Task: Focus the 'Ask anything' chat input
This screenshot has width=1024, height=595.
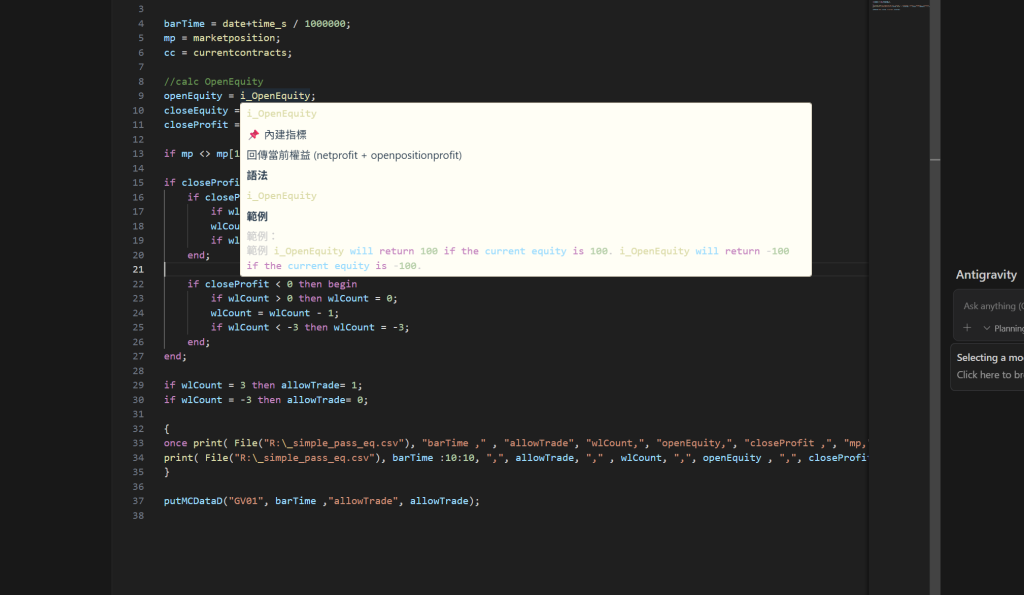Action: (x=990, y=306)
